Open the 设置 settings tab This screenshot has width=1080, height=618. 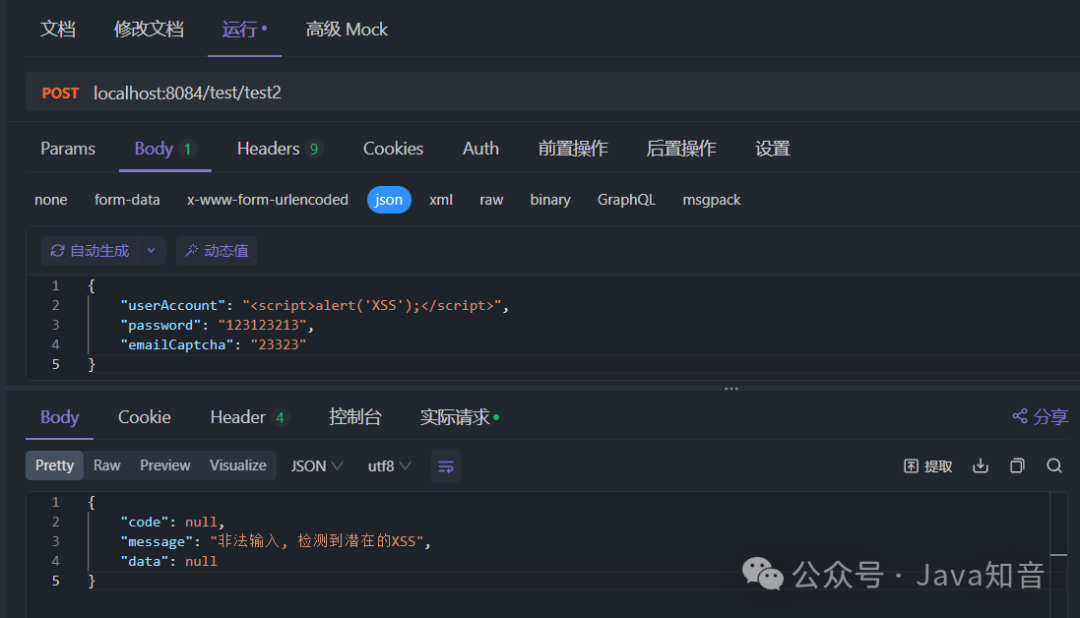[x=772, y=149]
